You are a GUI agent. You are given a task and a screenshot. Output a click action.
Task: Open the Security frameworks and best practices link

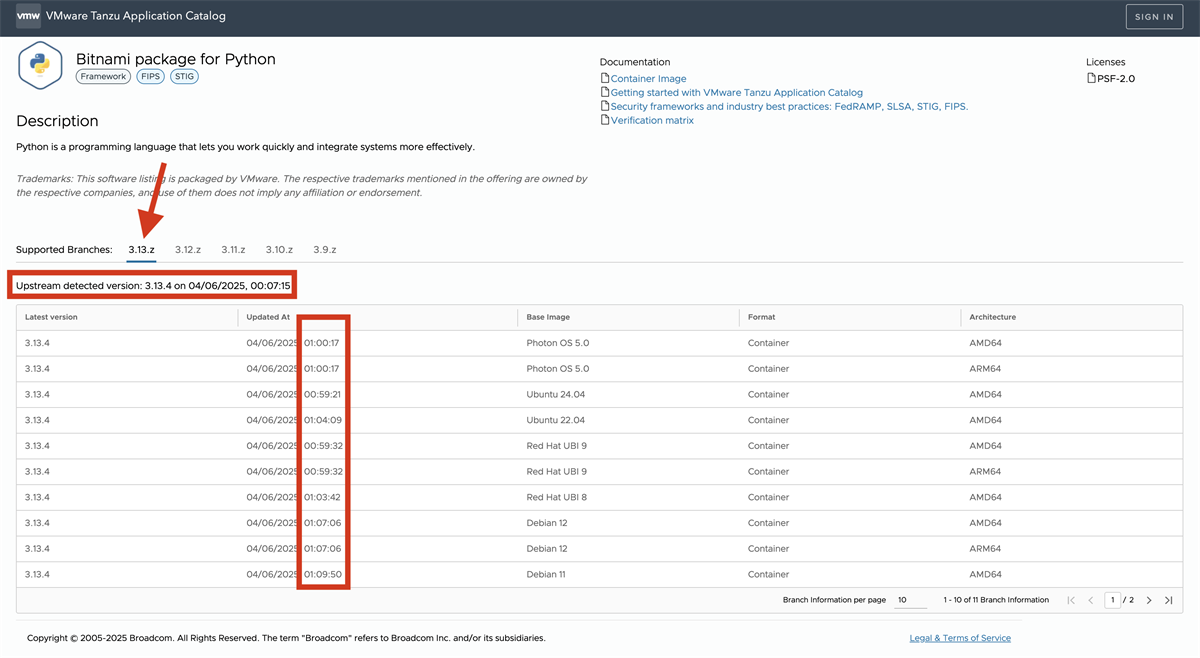[x=789, y=107]
